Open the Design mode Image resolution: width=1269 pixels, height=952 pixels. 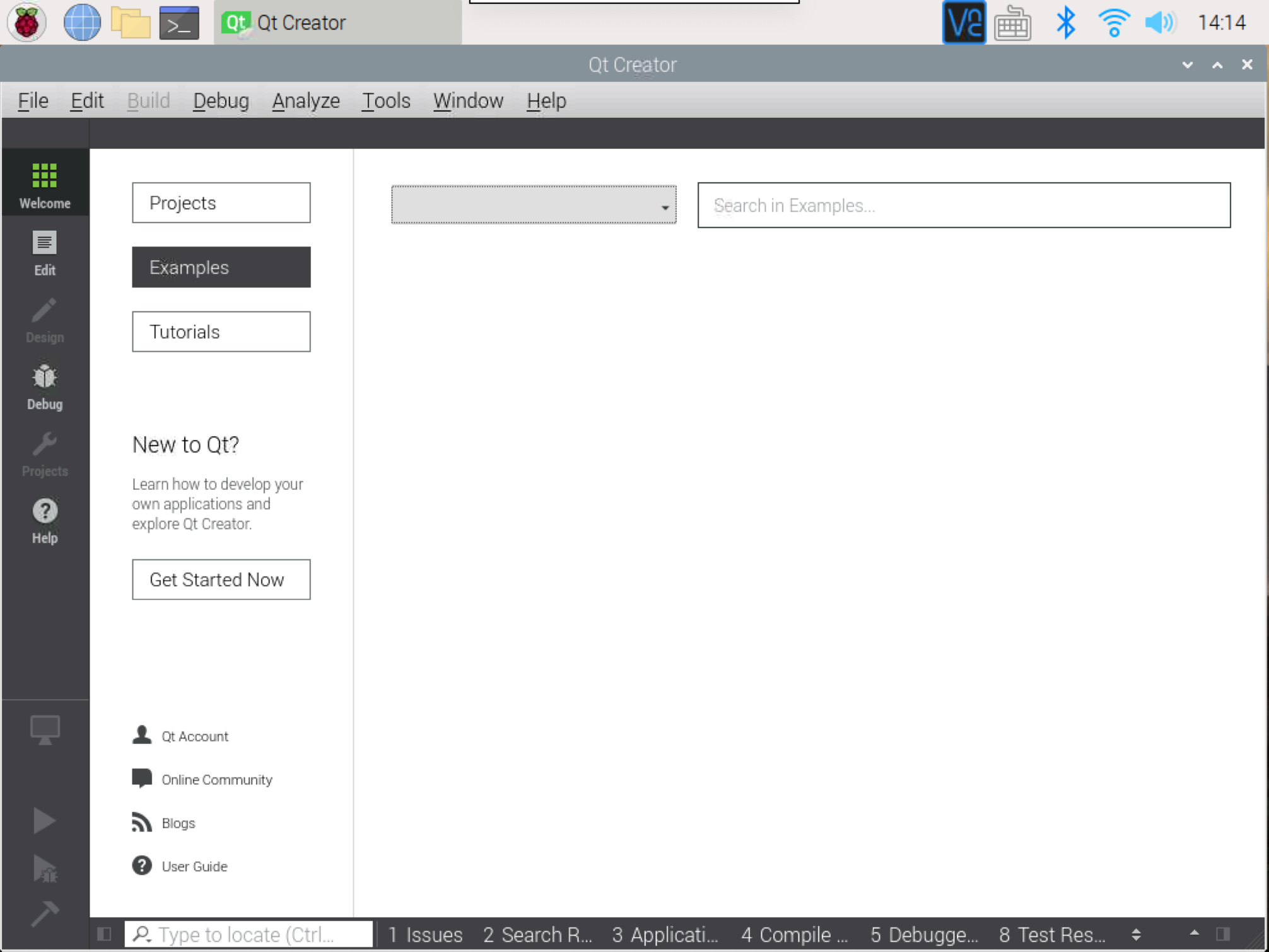click(44, 320)
